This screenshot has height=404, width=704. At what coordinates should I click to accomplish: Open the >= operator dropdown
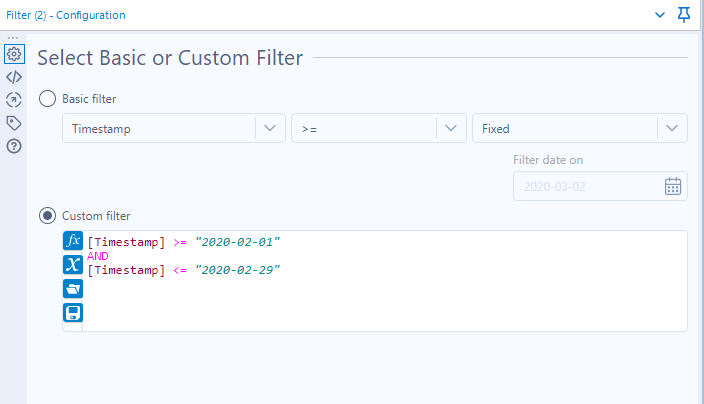pos(451,128)
